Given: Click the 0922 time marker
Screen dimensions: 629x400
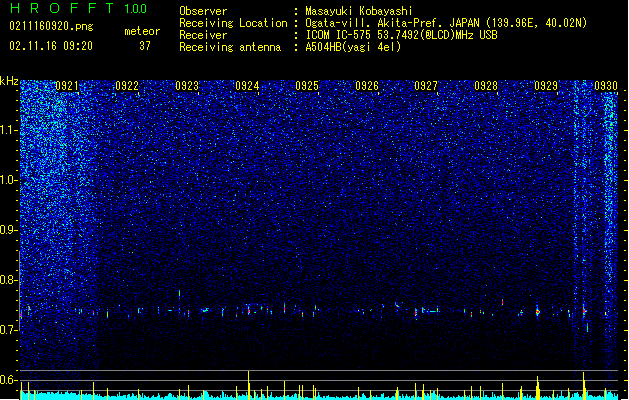Looking at the screenshot, I should tap(127, 86).
